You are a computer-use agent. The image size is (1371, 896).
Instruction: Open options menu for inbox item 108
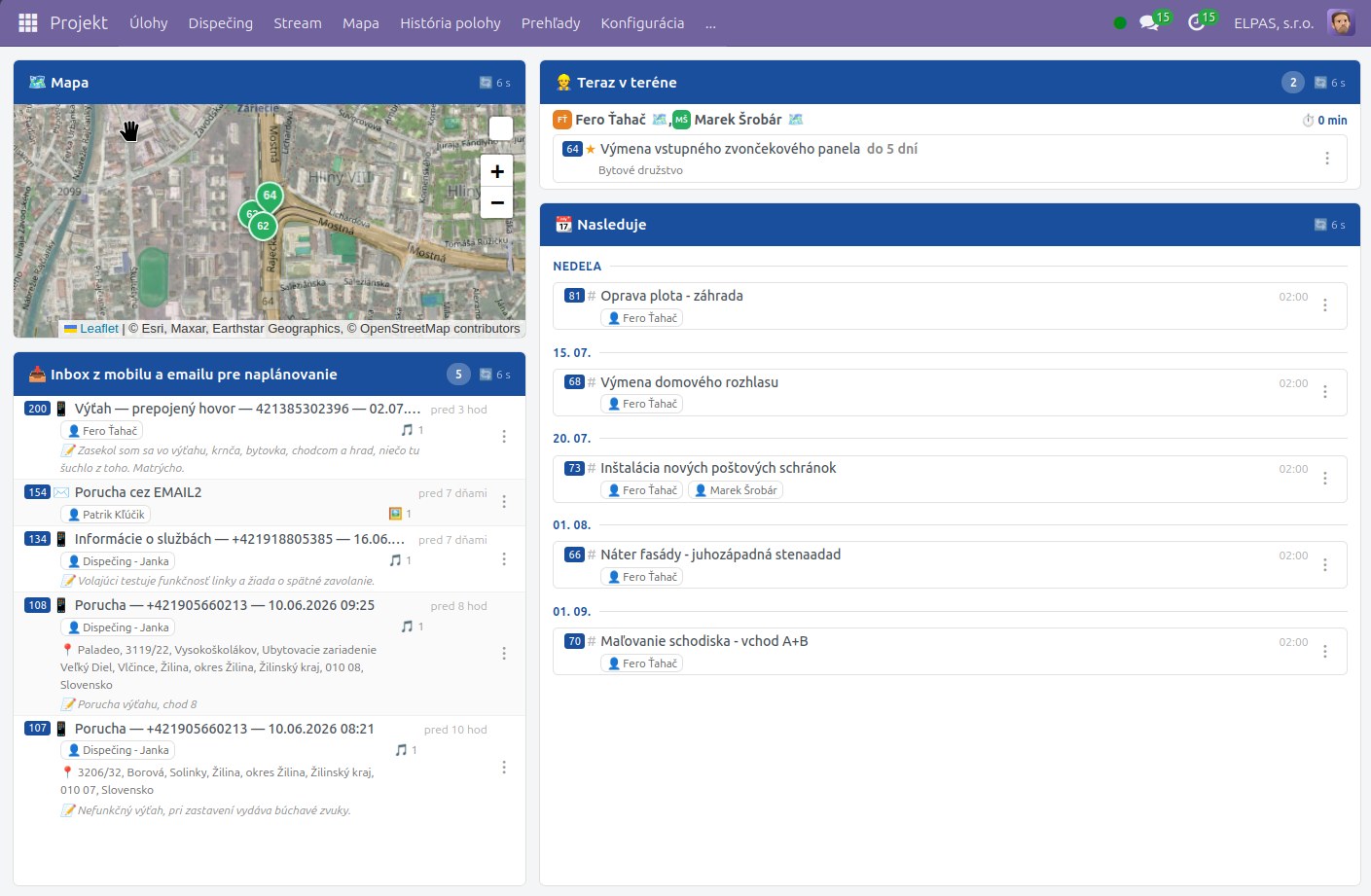pos(504,654)
